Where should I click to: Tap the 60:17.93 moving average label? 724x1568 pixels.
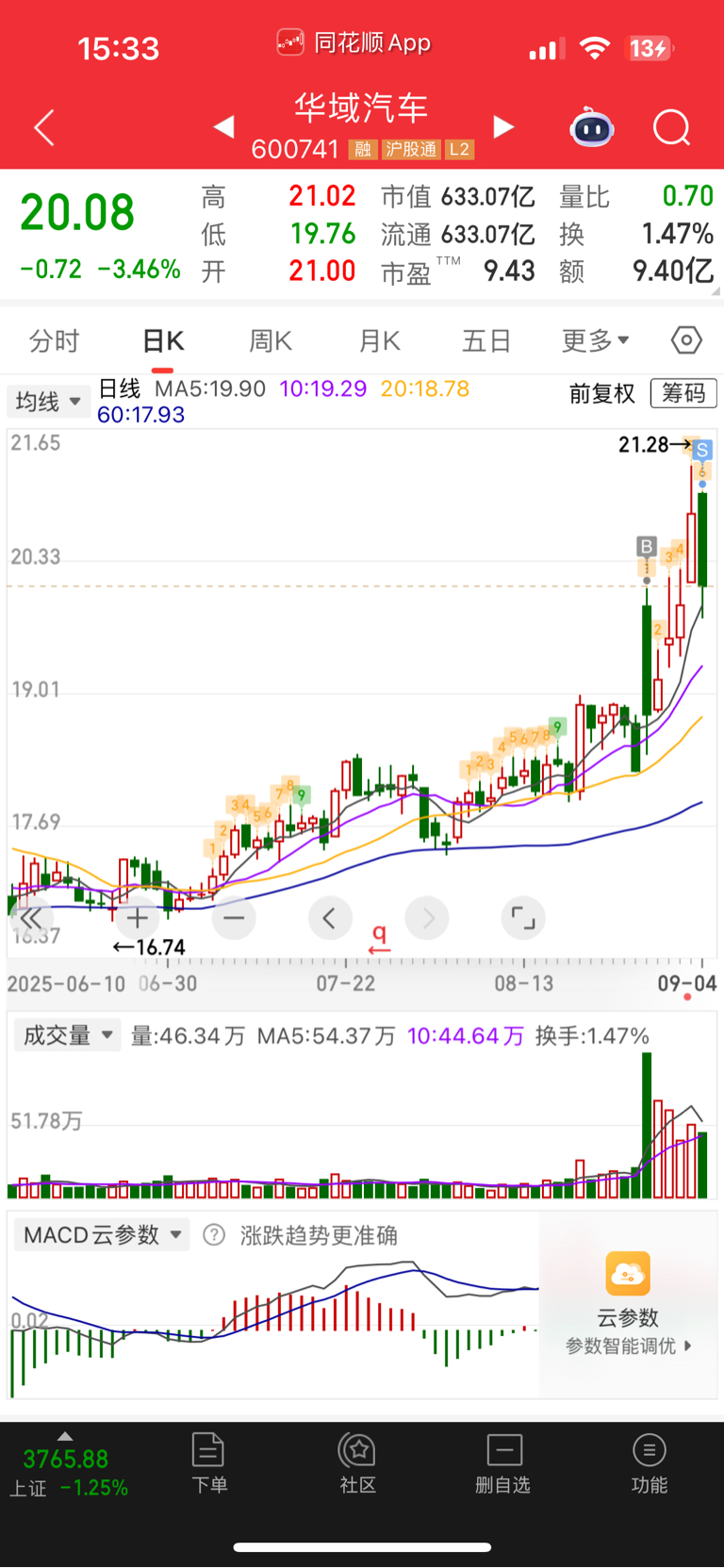pyautogui.click(x=141, y=415)
